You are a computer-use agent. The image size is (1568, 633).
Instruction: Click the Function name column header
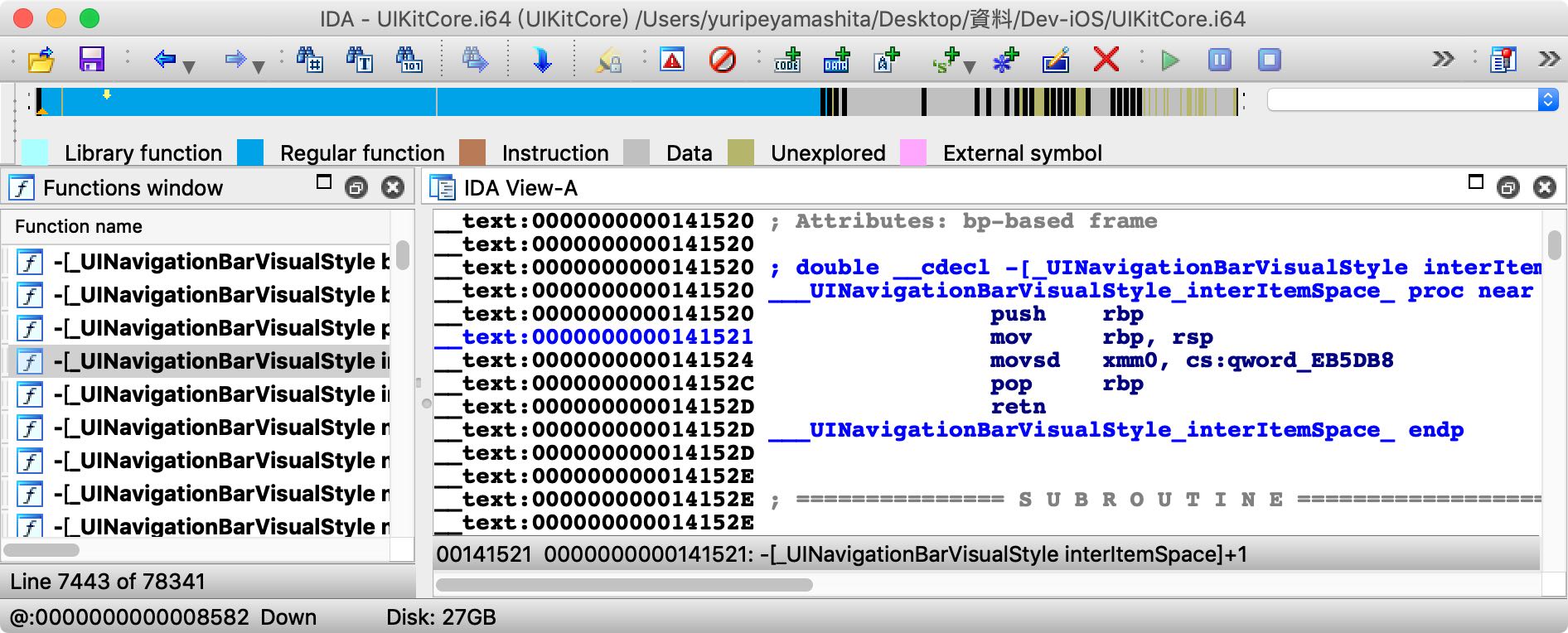79,226
